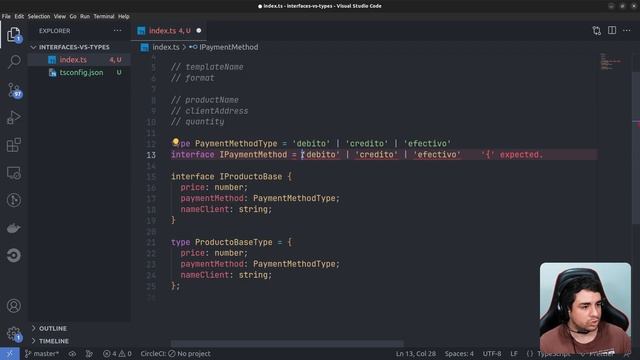Screen dimensions: 640x360
Task: Split the editor to the right
Action: [612, 30]
